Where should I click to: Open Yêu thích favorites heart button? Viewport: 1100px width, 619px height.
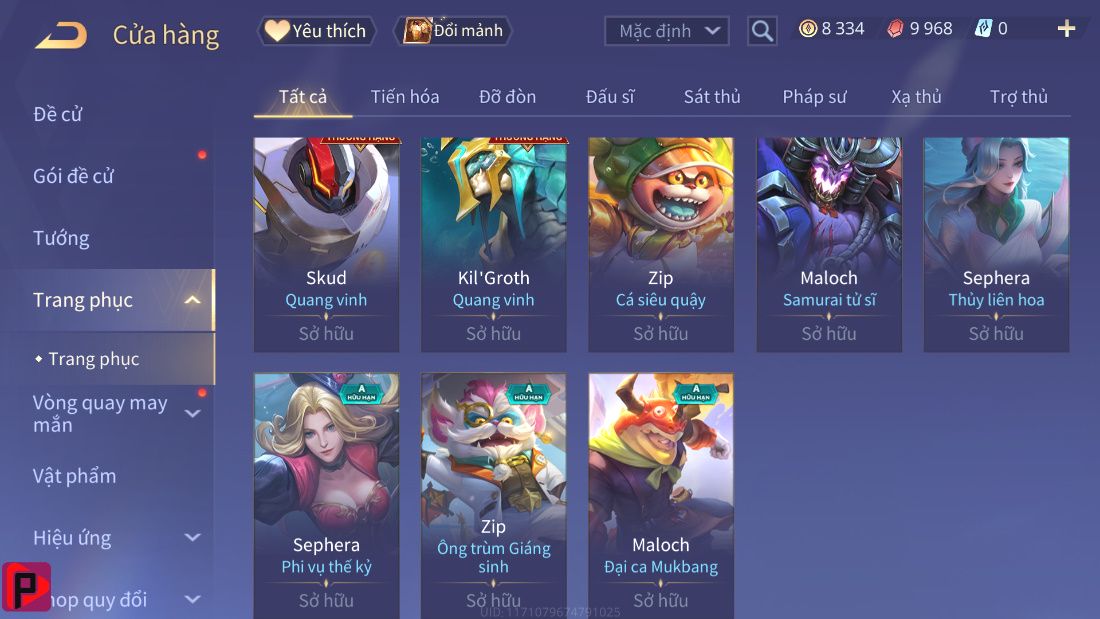point(317,31)
